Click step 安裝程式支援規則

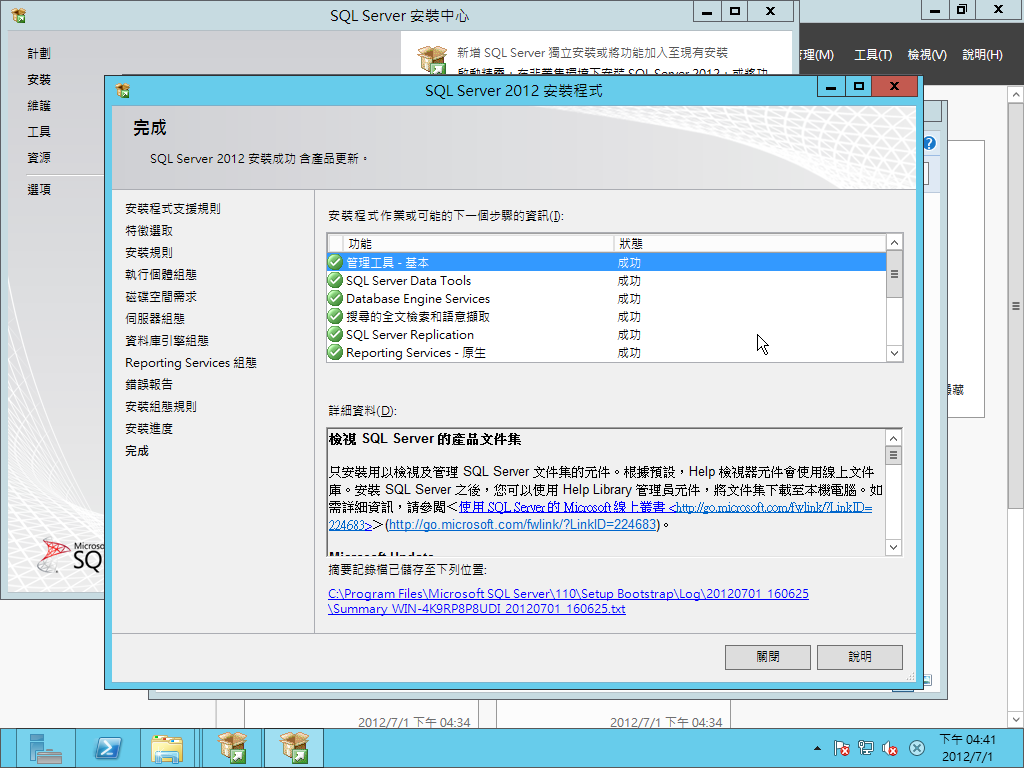pyautogui.click(x=172, y=208)
